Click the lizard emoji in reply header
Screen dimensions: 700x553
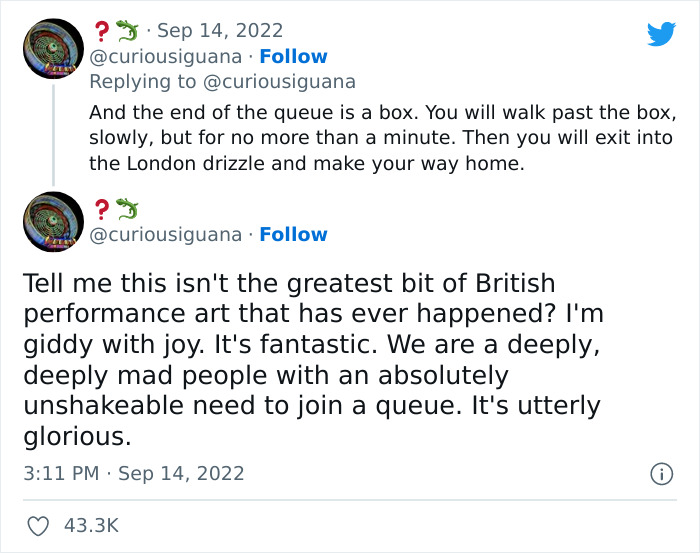tap(126, 31)
